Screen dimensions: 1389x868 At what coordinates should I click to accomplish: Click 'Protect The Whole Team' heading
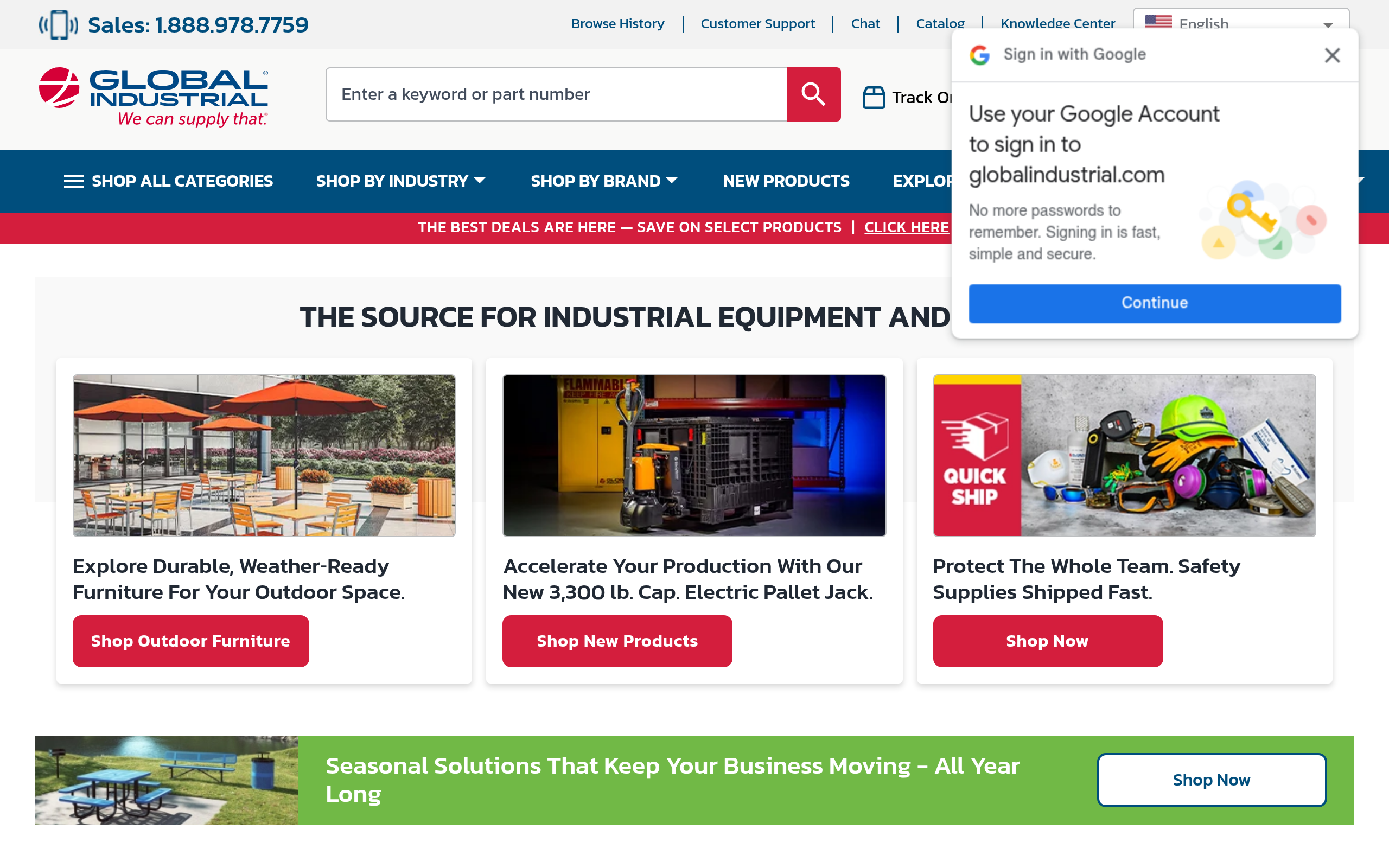click(1086, 579)
